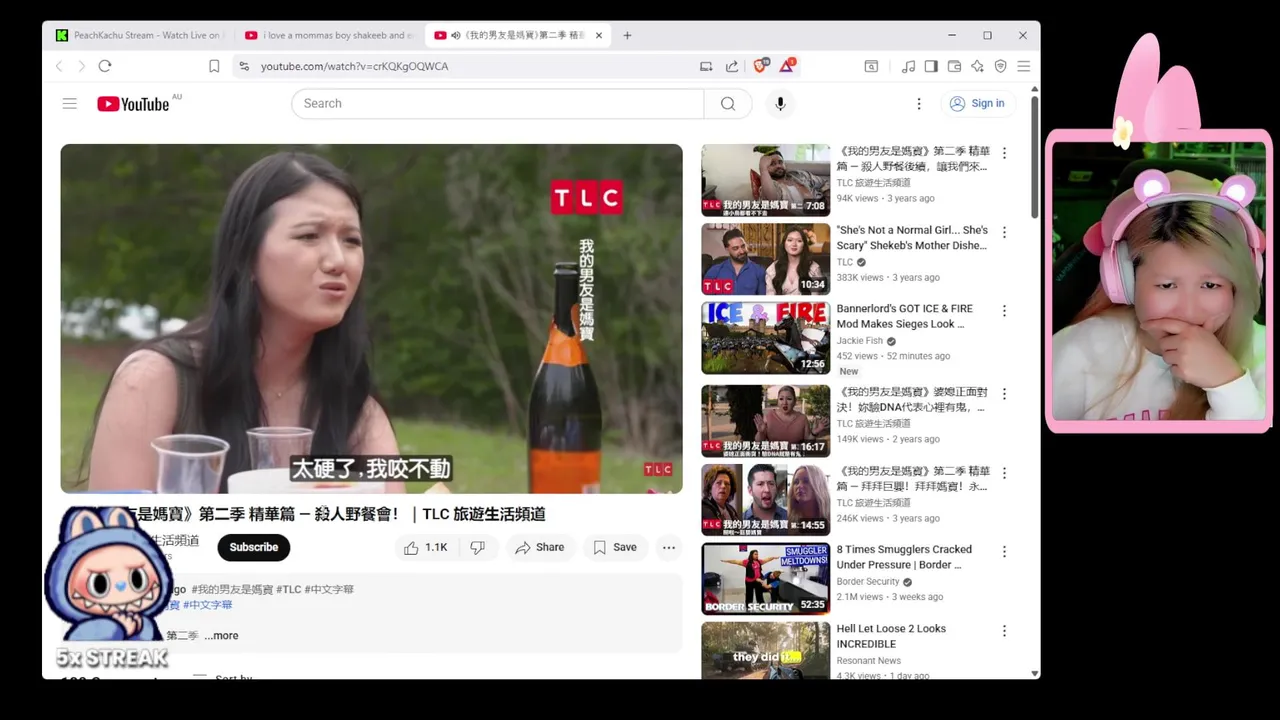
Task: Open Brave Shields lion icon
Action: (x=760, y=66)
